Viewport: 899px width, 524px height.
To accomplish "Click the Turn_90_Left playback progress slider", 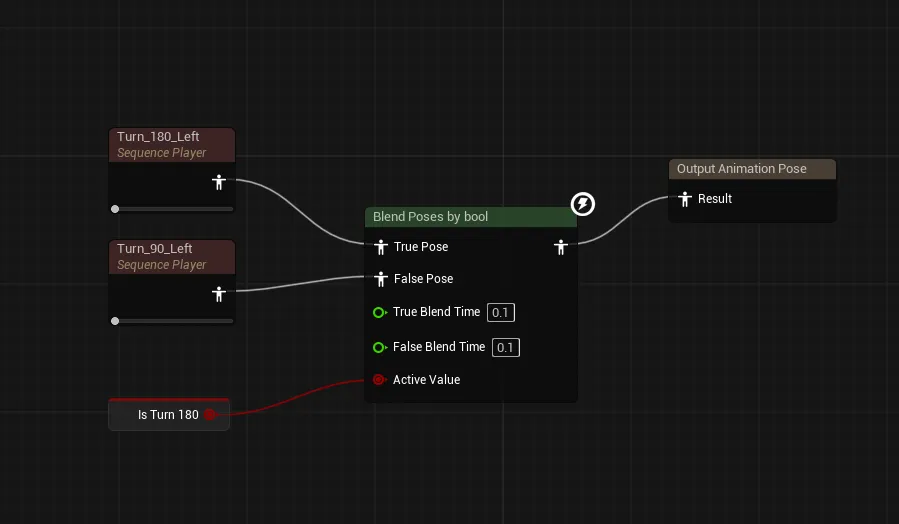I will (x=172, y=321).
